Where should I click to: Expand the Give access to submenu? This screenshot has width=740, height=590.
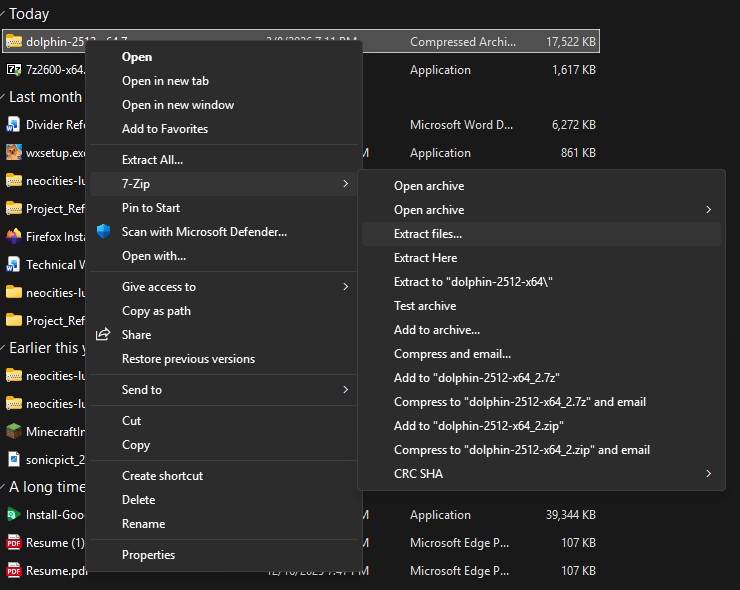pyautogui.click(x=346, y=287)
